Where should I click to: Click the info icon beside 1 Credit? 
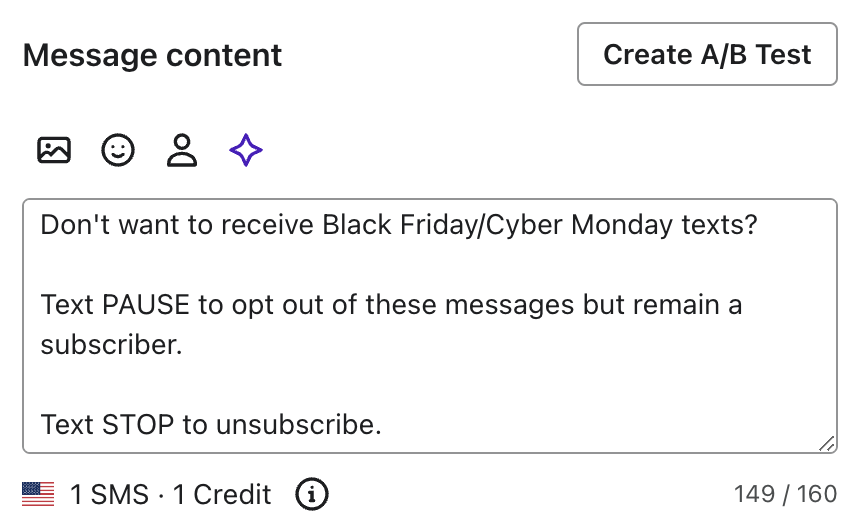[312, 493]
